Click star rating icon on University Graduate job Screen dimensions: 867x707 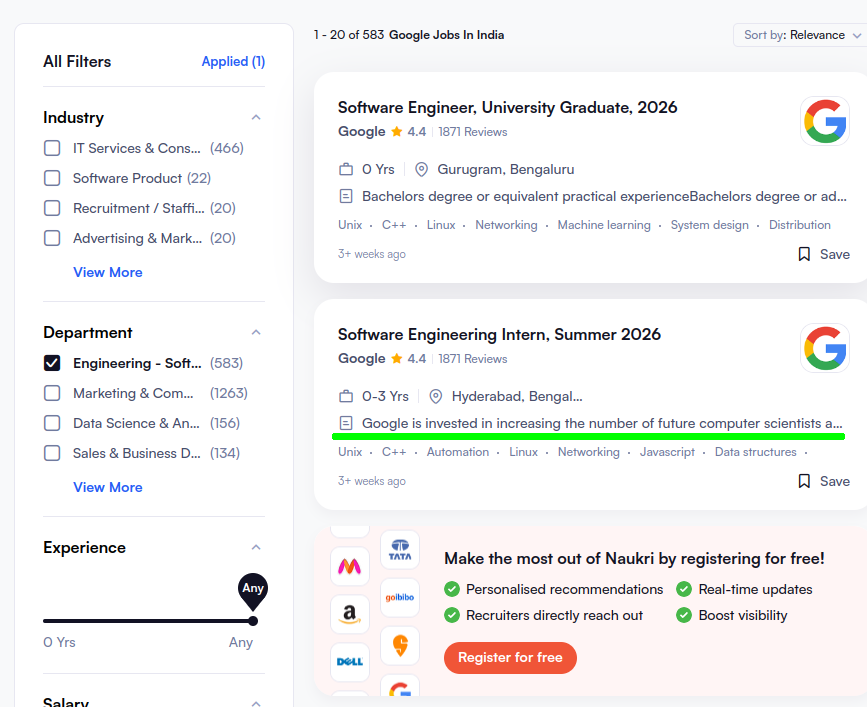[396, 132]
